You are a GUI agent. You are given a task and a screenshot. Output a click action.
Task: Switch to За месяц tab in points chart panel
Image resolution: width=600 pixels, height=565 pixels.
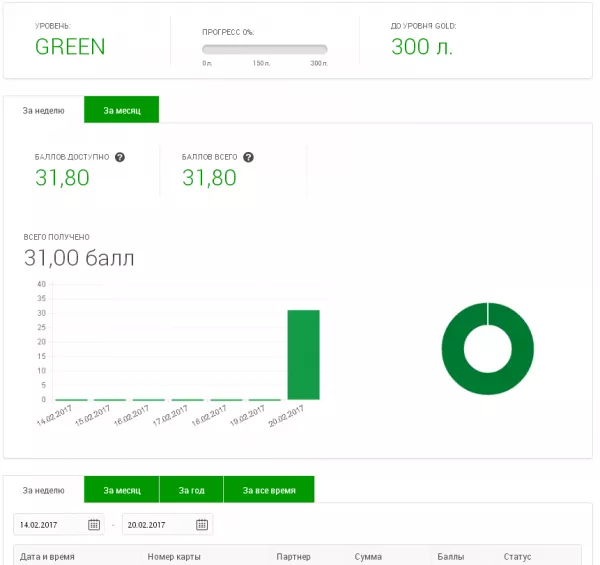[121, 110]
